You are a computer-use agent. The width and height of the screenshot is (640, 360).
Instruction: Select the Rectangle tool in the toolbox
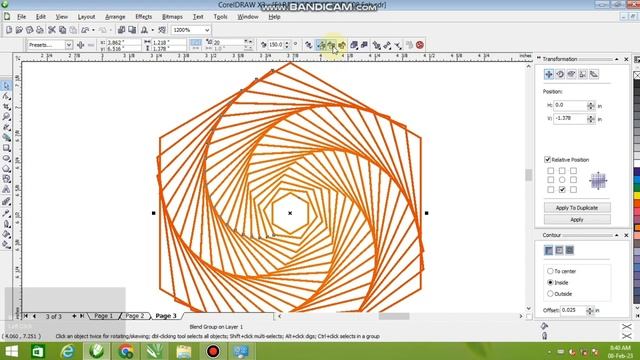tap(6, 148)
